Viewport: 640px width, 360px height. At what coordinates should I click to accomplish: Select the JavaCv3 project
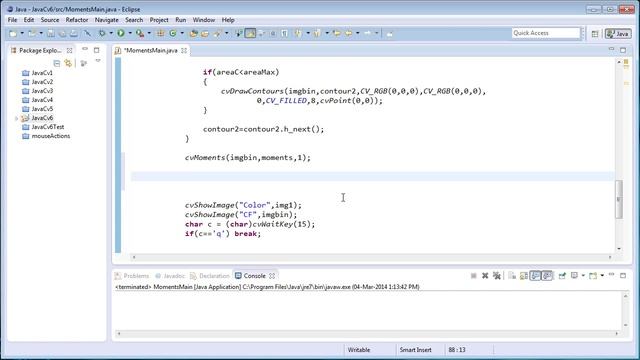pos(42,91)
